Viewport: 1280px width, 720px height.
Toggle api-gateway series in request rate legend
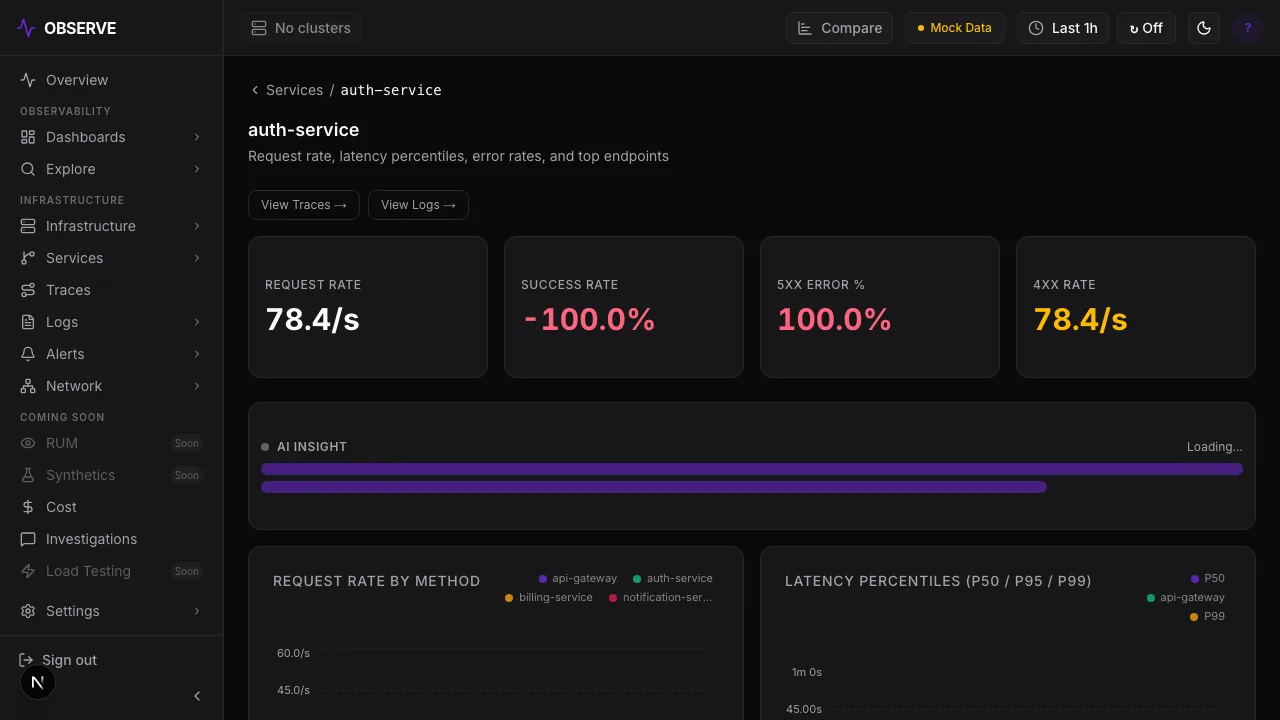pyautogui.click(x=577, y=578)
